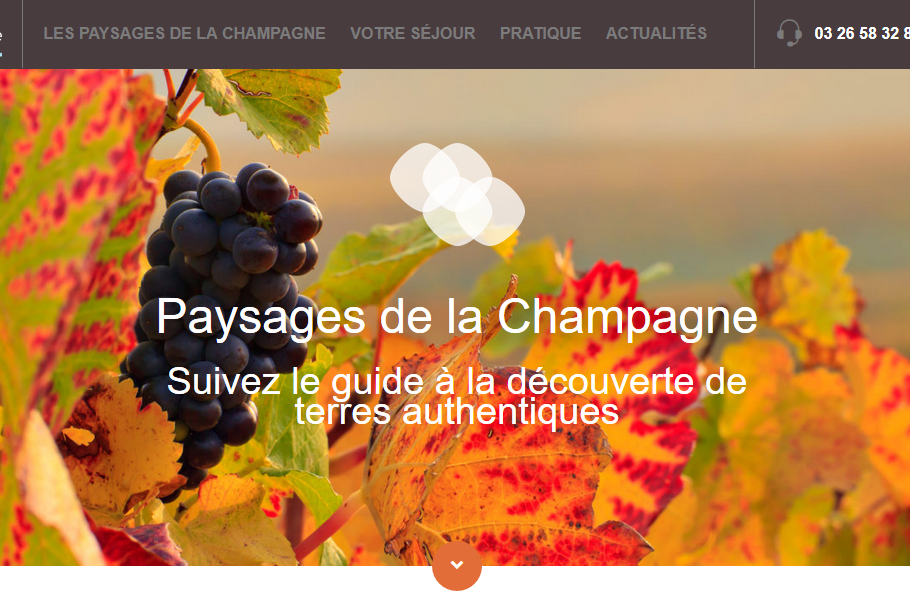Screen dimensions: 910x606
Task: Click the Paysages de la Champagne heading
Action: click(457, 318)
